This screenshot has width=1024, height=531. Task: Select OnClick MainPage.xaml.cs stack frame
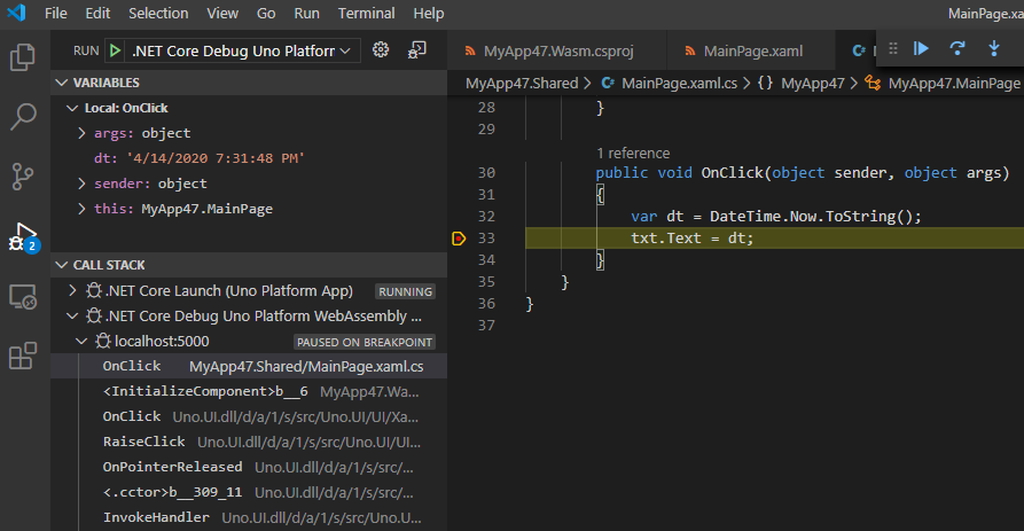pos(249,366)
